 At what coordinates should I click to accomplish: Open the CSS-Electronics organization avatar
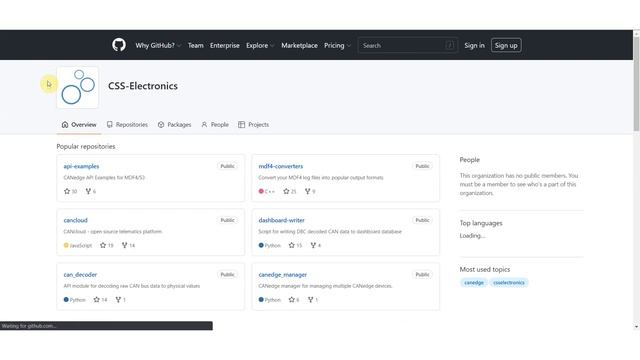click(78, 87)
